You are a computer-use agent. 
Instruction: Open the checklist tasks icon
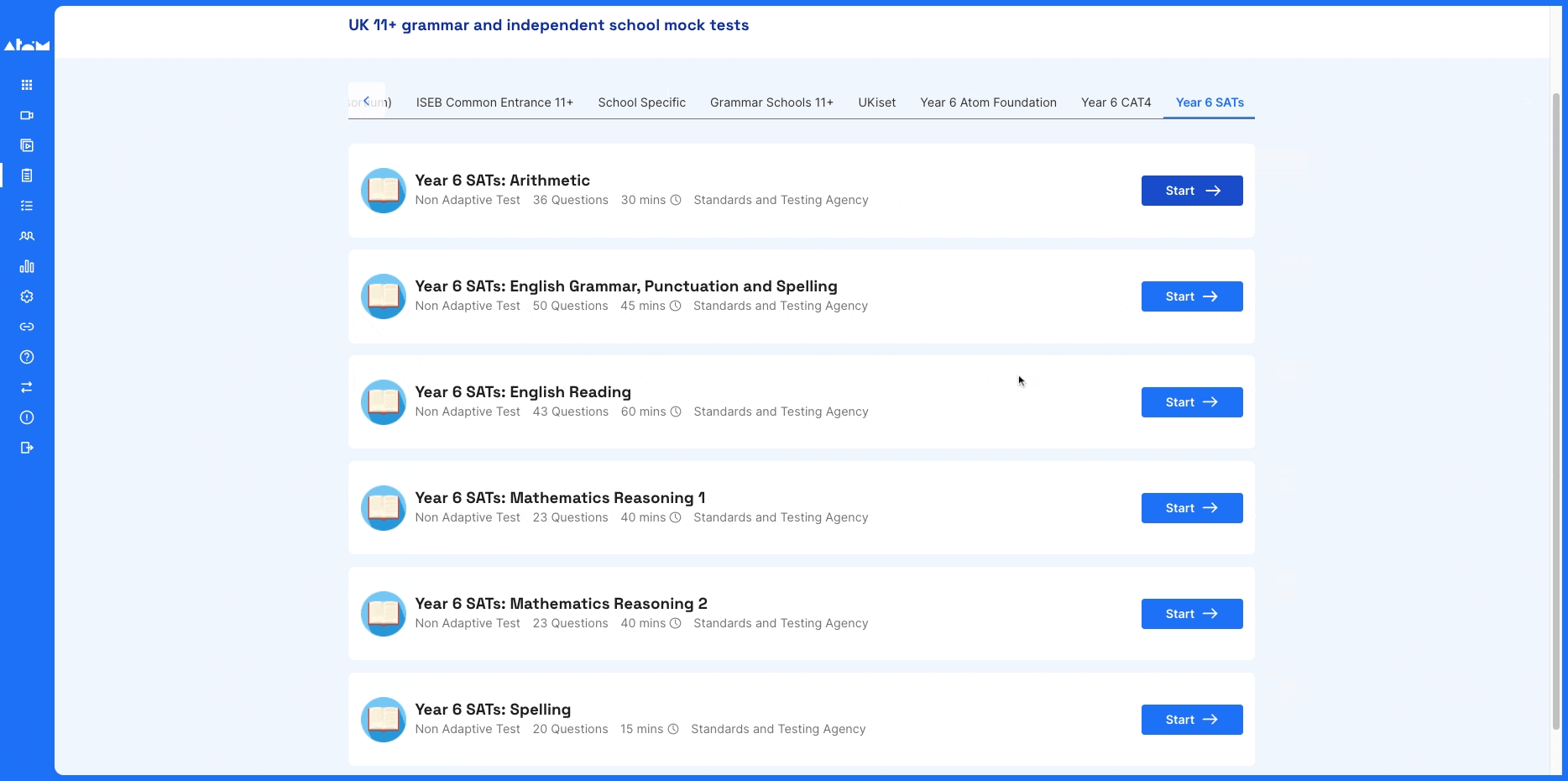27,206
